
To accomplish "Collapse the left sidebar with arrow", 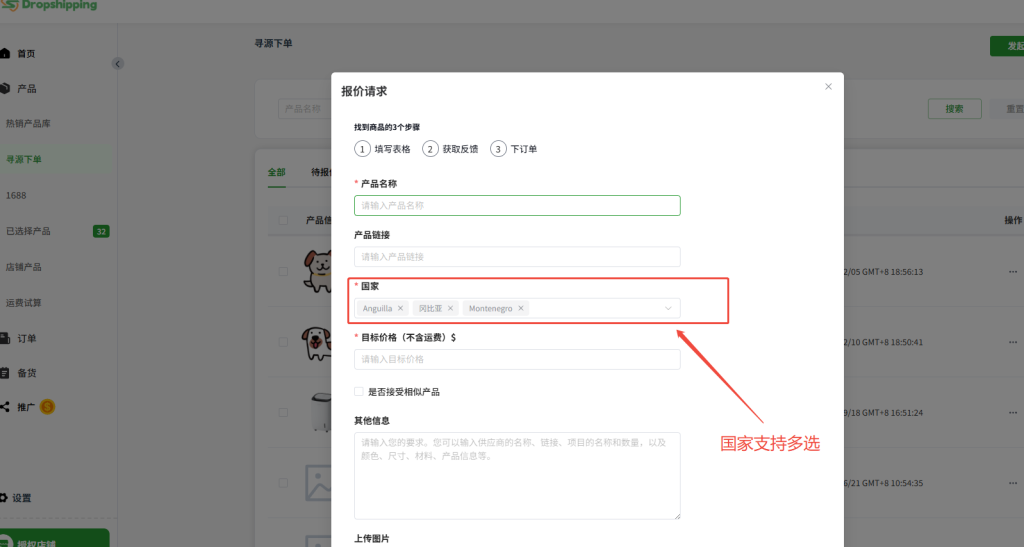I will [118, 63].
